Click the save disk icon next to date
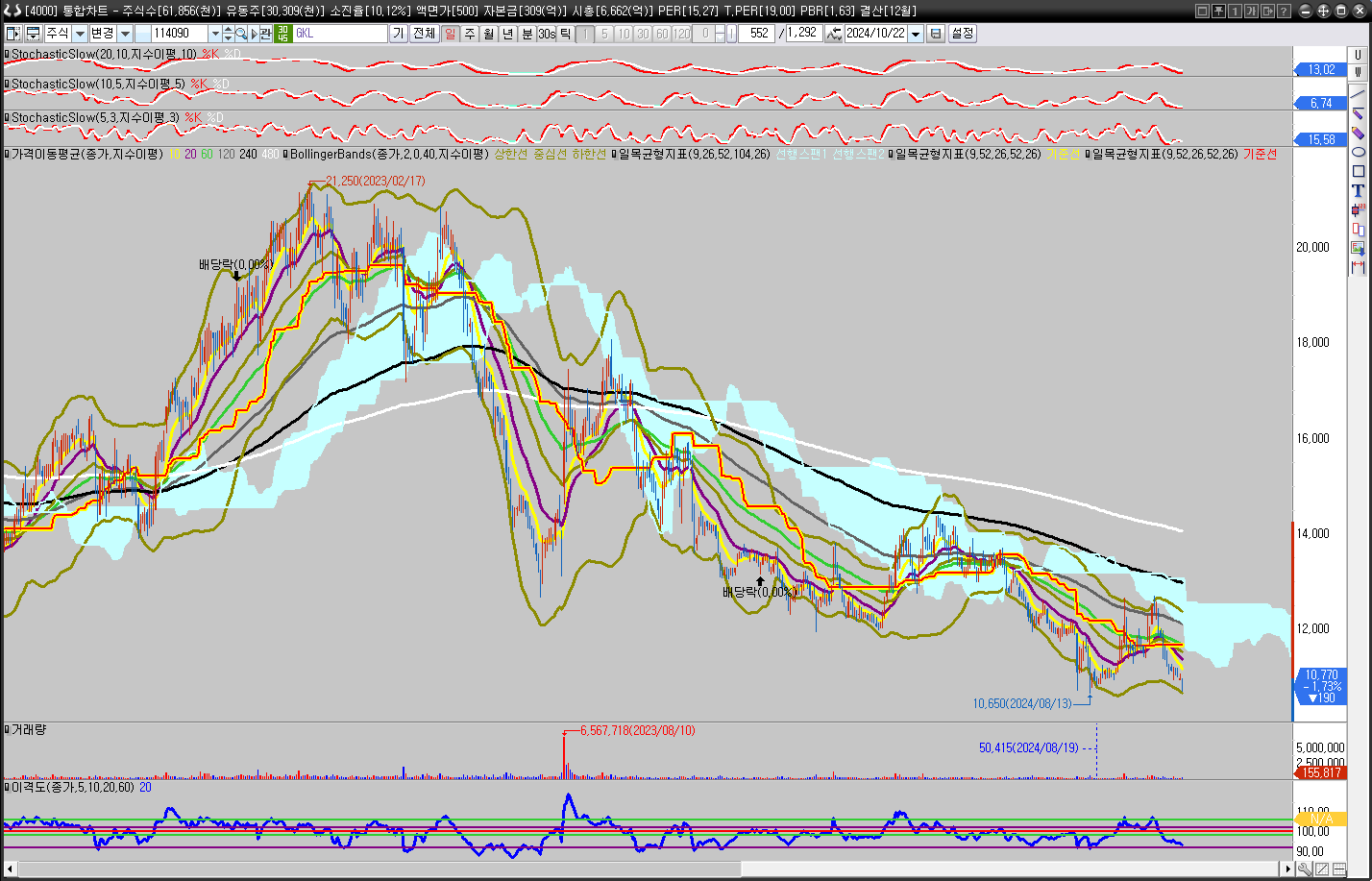1372x881 pixels. pos(936,34)
